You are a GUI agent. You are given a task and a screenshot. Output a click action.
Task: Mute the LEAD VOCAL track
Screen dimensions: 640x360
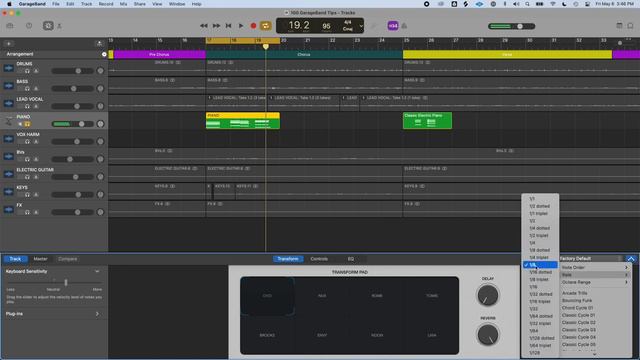pos(20,106)
